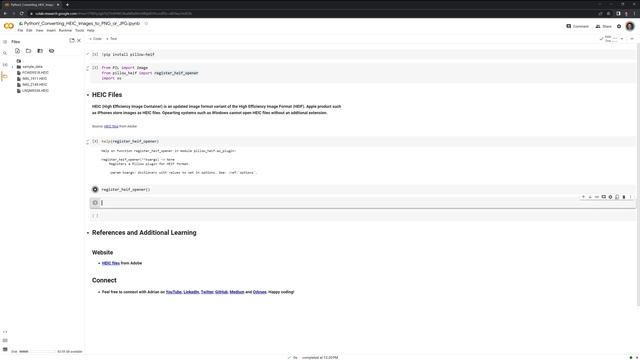640x360 pixels.
Task: Open HEIC files source link from Adobe
Action: click(x=111, y=126)
